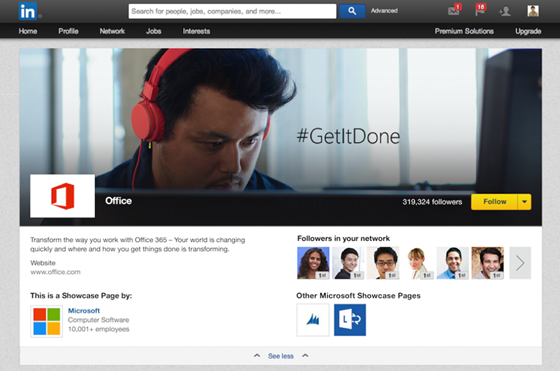Open Premium Solutions menu
The height and width of the screenshot is (371, 560).
tap(464, 31)
